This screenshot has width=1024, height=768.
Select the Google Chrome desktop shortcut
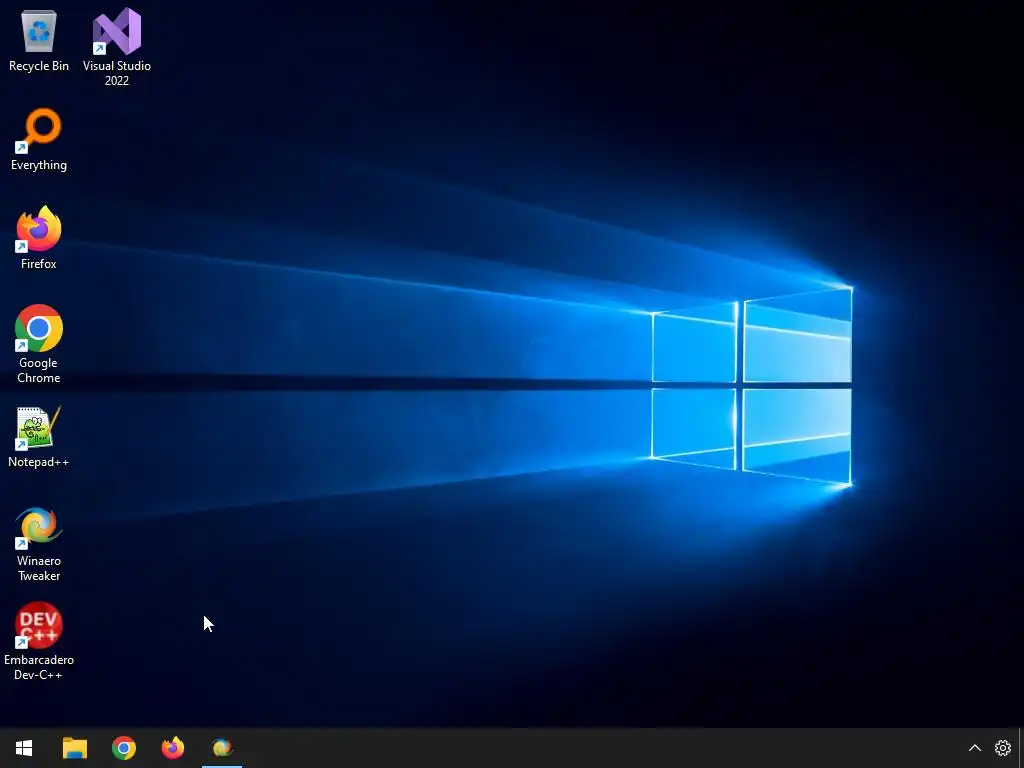tap(39, 344)
